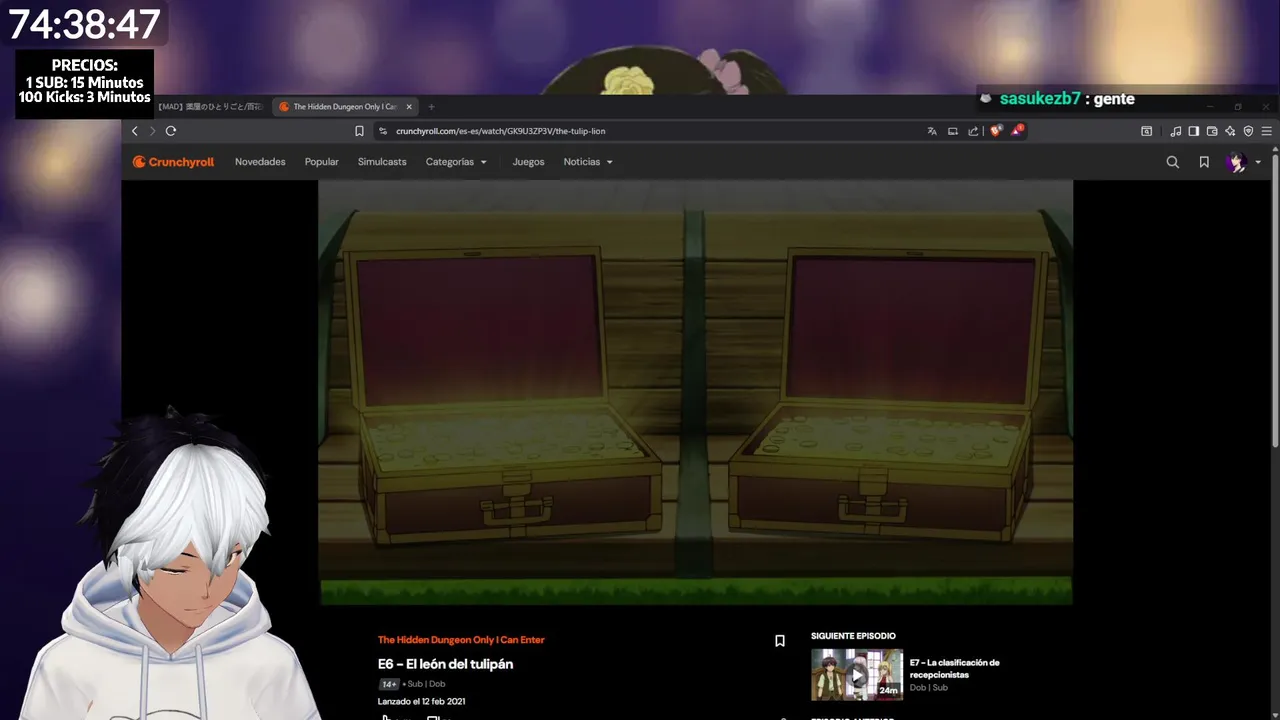
Task: Expand account menu arrow beside avatar
Action: pyautogui.click(x=1258, y=162)
